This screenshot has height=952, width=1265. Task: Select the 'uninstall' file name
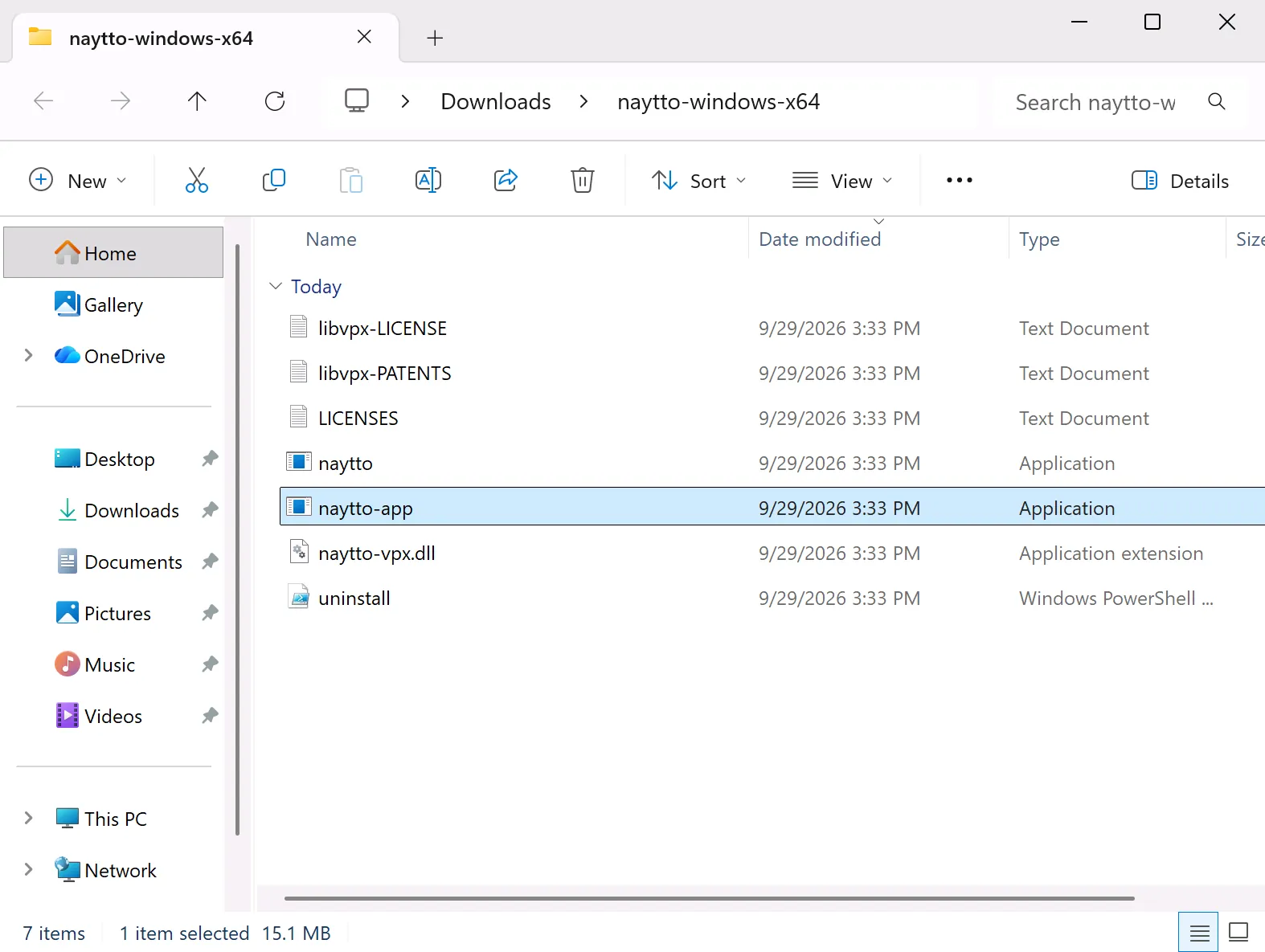point(354,598)
